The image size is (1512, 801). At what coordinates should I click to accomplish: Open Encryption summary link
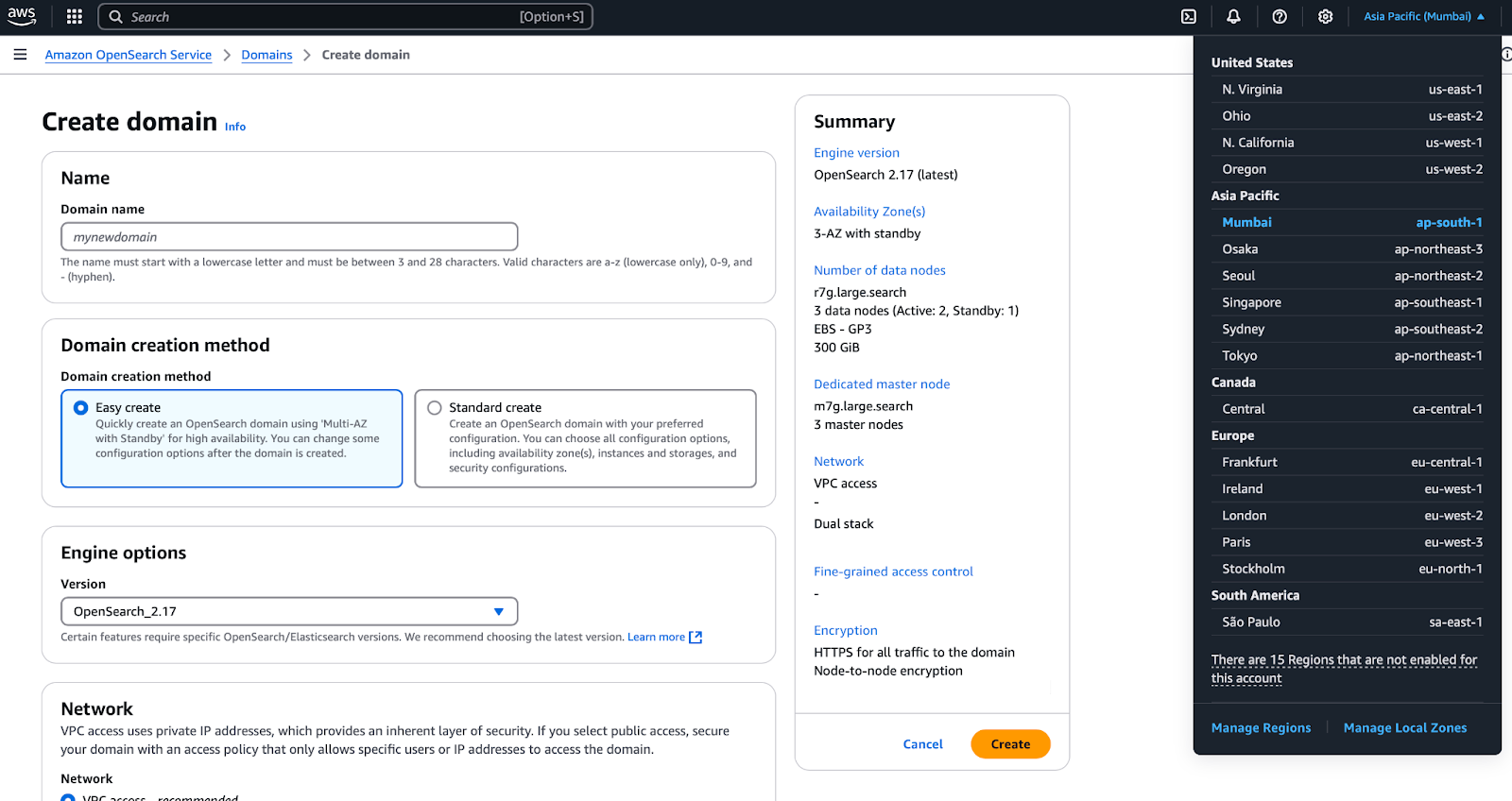[x=845, y=631]
